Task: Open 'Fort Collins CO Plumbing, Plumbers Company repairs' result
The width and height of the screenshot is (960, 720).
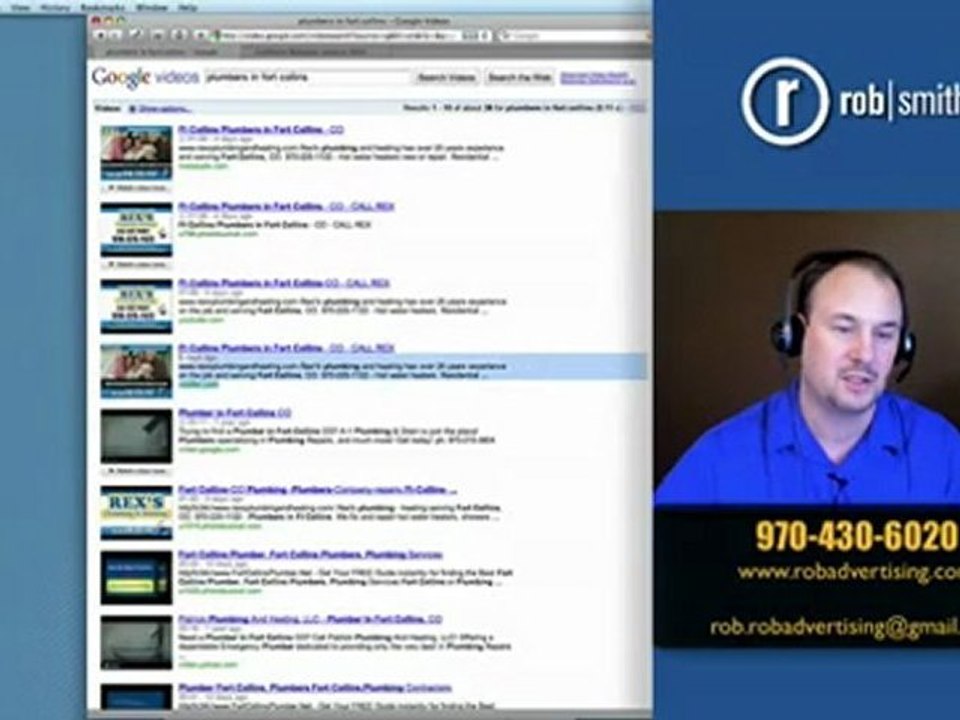Action: coord(317,490)
